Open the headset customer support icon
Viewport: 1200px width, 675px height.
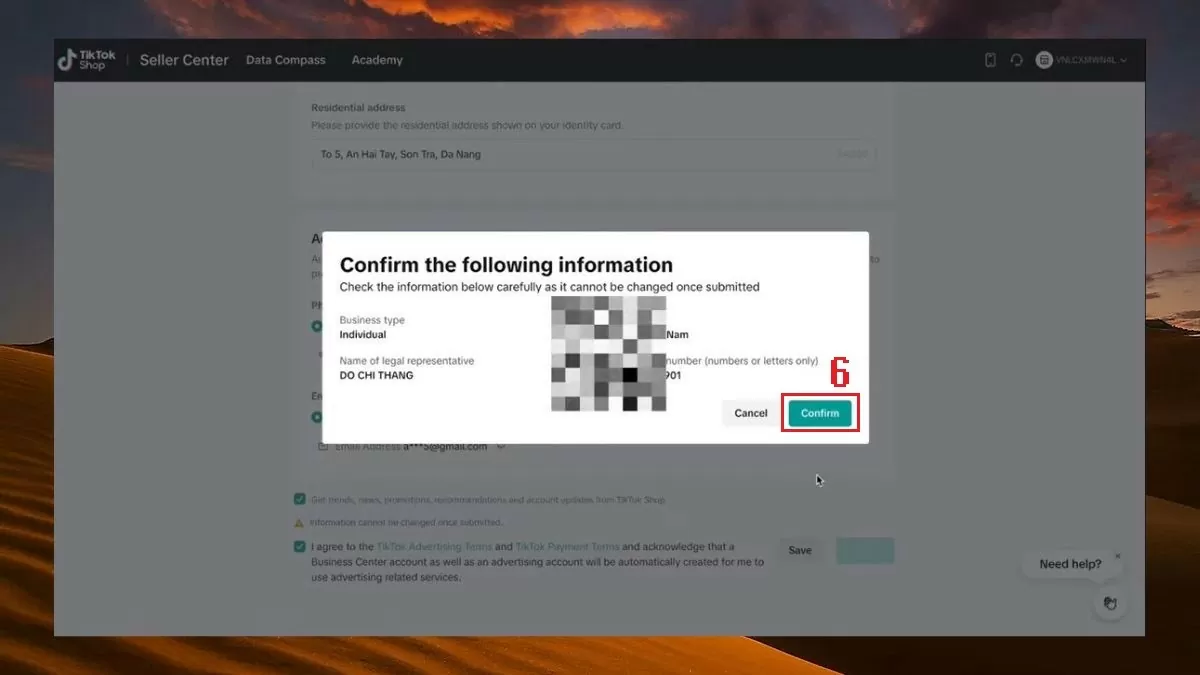tap(1016, 60)
